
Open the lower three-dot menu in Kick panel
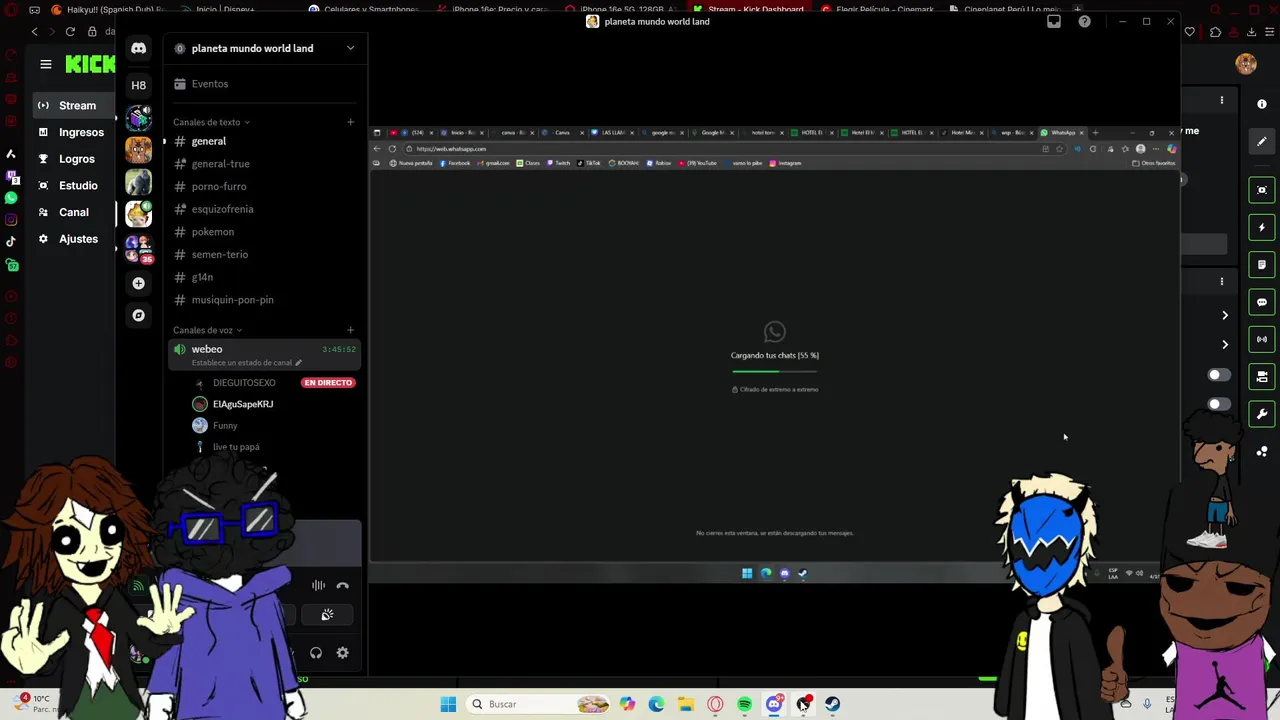click(1221, 282)
